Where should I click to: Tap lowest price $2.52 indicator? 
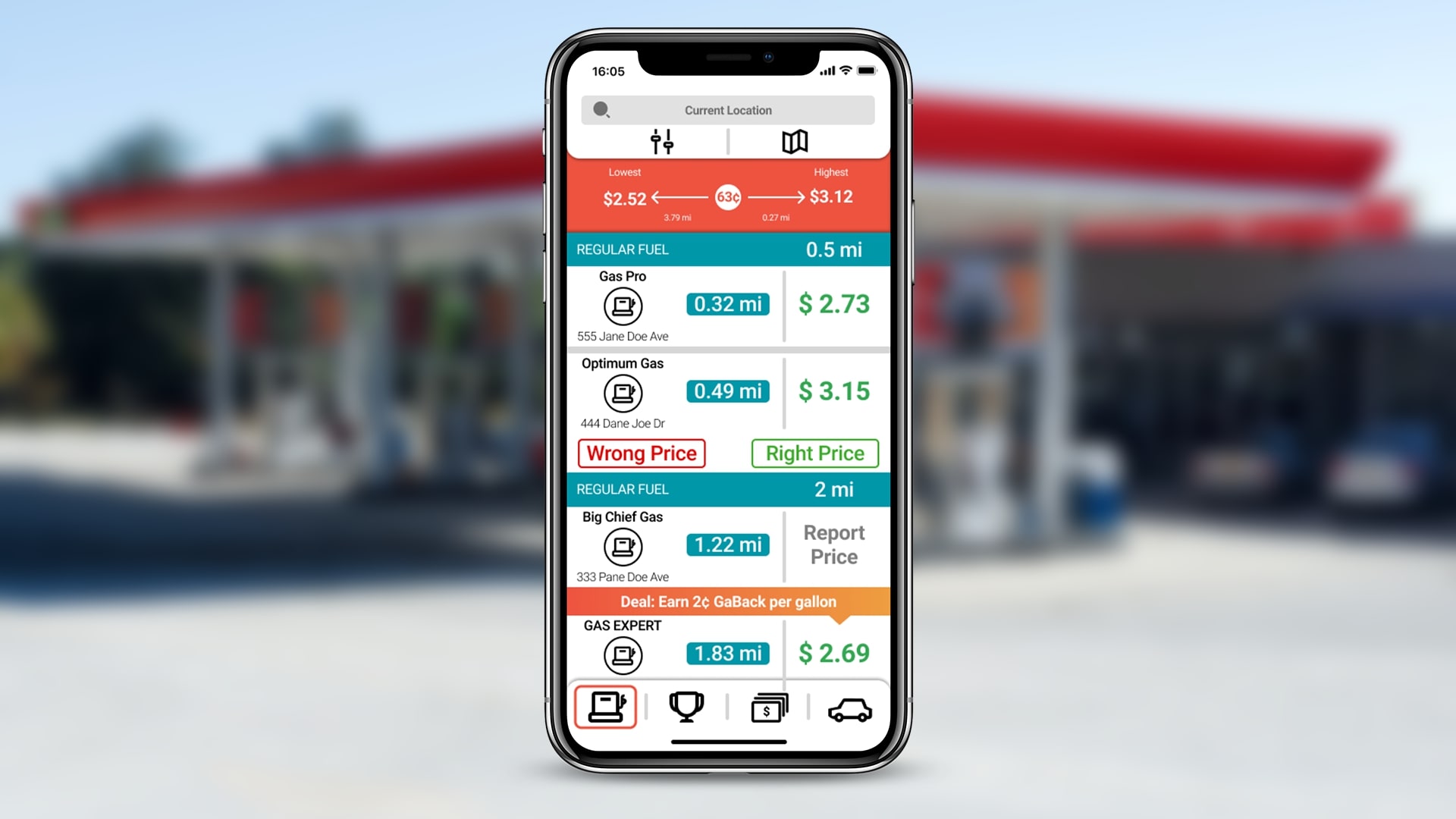pos(623,197)
